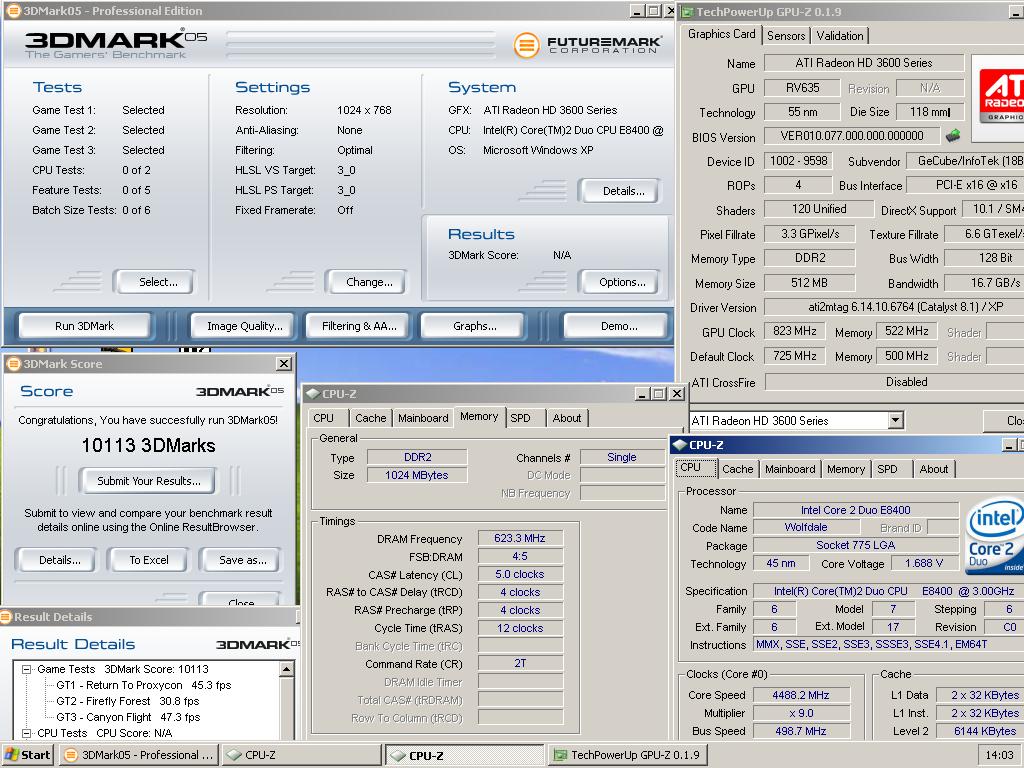1024x768 pixels.
Task: Click the Futuremark Corporation logo
Action: pos(587,44)
